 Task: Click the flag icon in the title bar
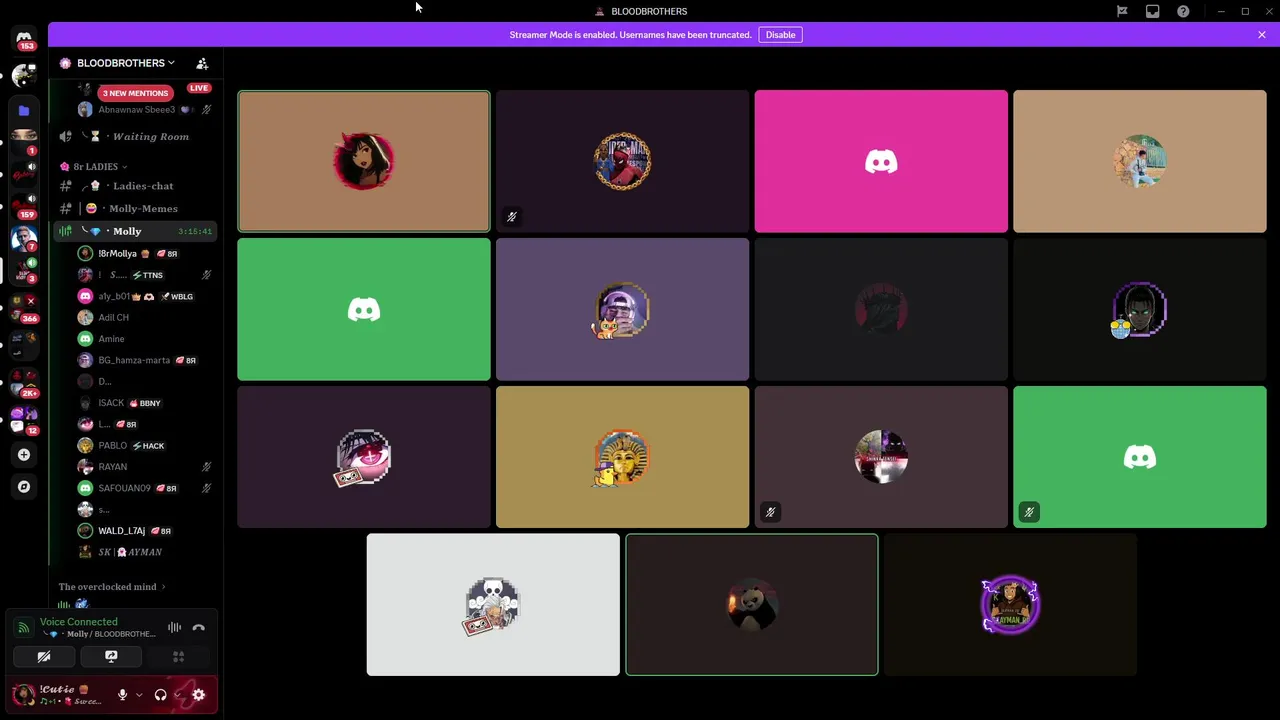tap(1122, 11)
